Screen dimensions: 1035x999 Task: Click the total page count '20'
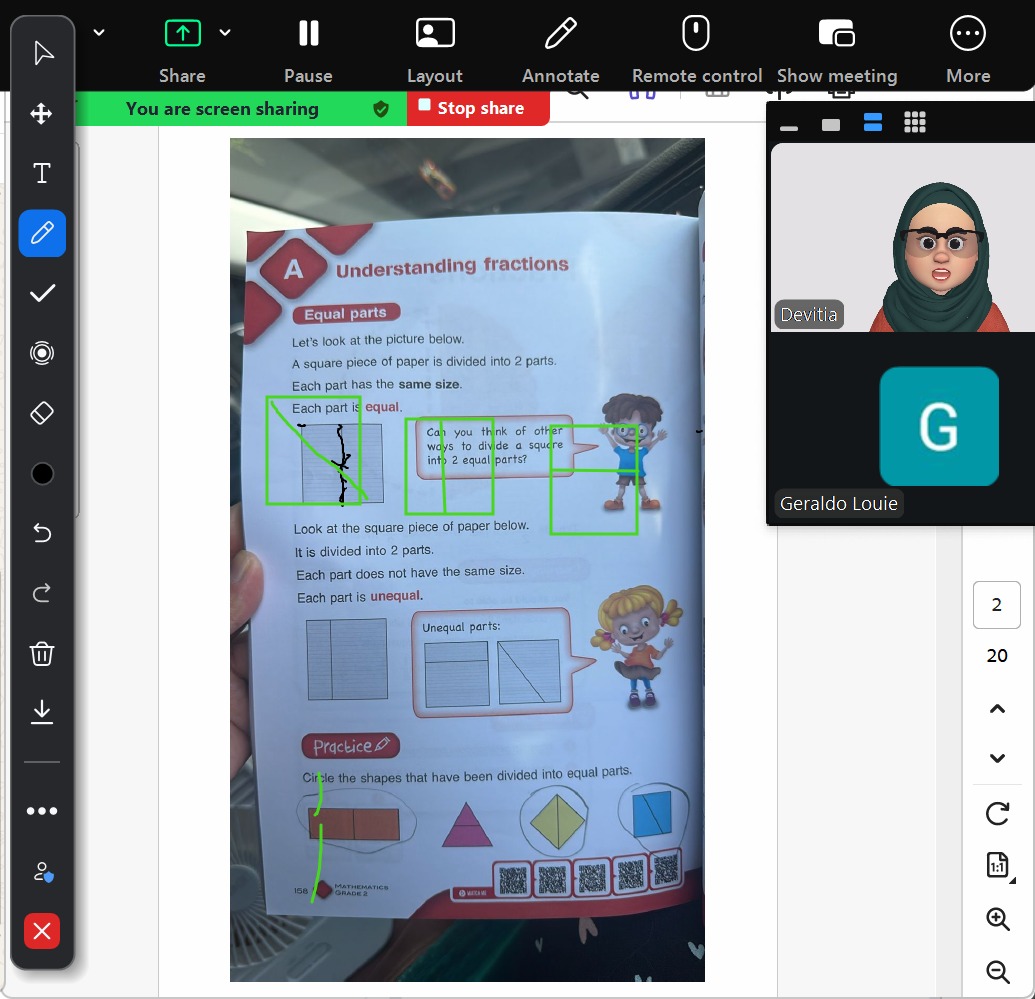pos(997,656)
